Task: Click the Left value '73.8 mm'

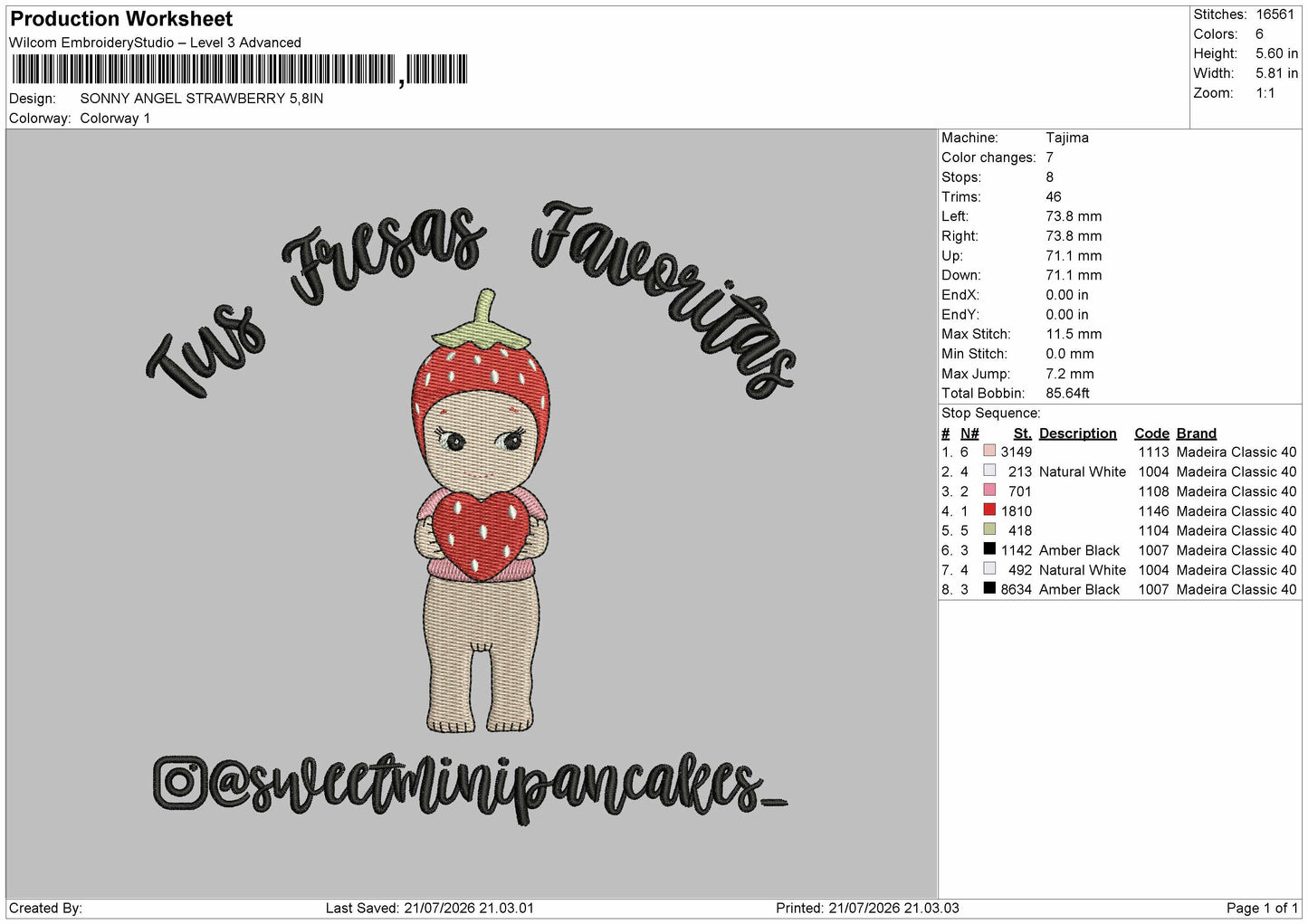Action: [1074, 216]
